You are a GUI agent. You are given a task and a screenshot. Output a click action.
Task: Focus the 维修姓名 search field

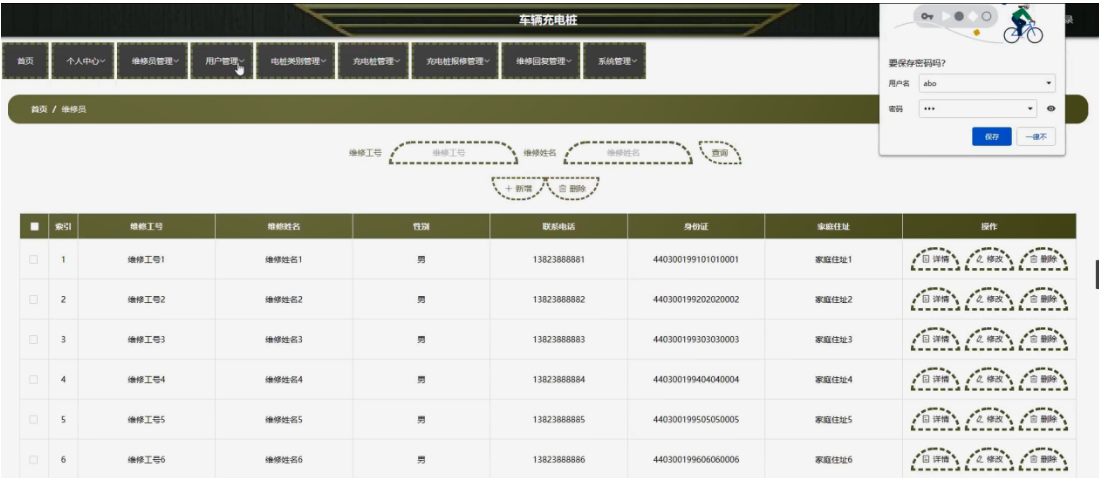628,152
